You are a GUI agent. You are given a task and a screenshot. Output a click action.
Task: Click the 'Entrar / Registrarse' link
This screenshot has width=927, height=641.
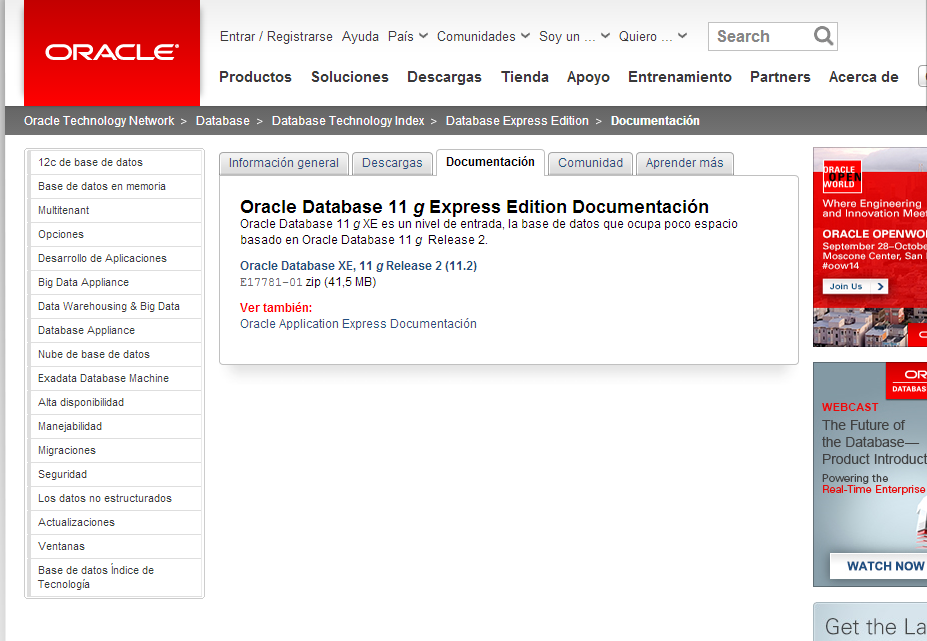pos(276,36)
